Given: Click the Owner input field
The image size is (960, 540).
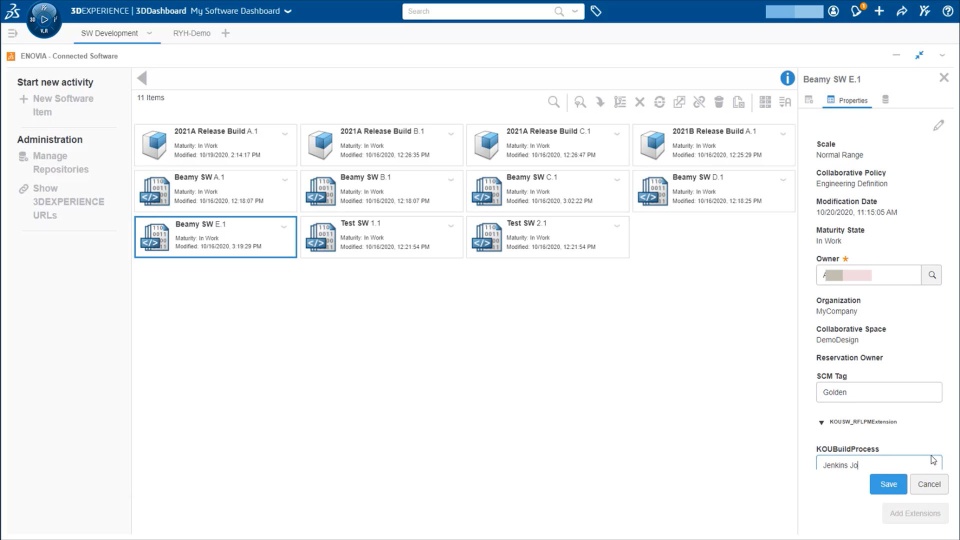Looking at the screenshot, I should 868,275.
